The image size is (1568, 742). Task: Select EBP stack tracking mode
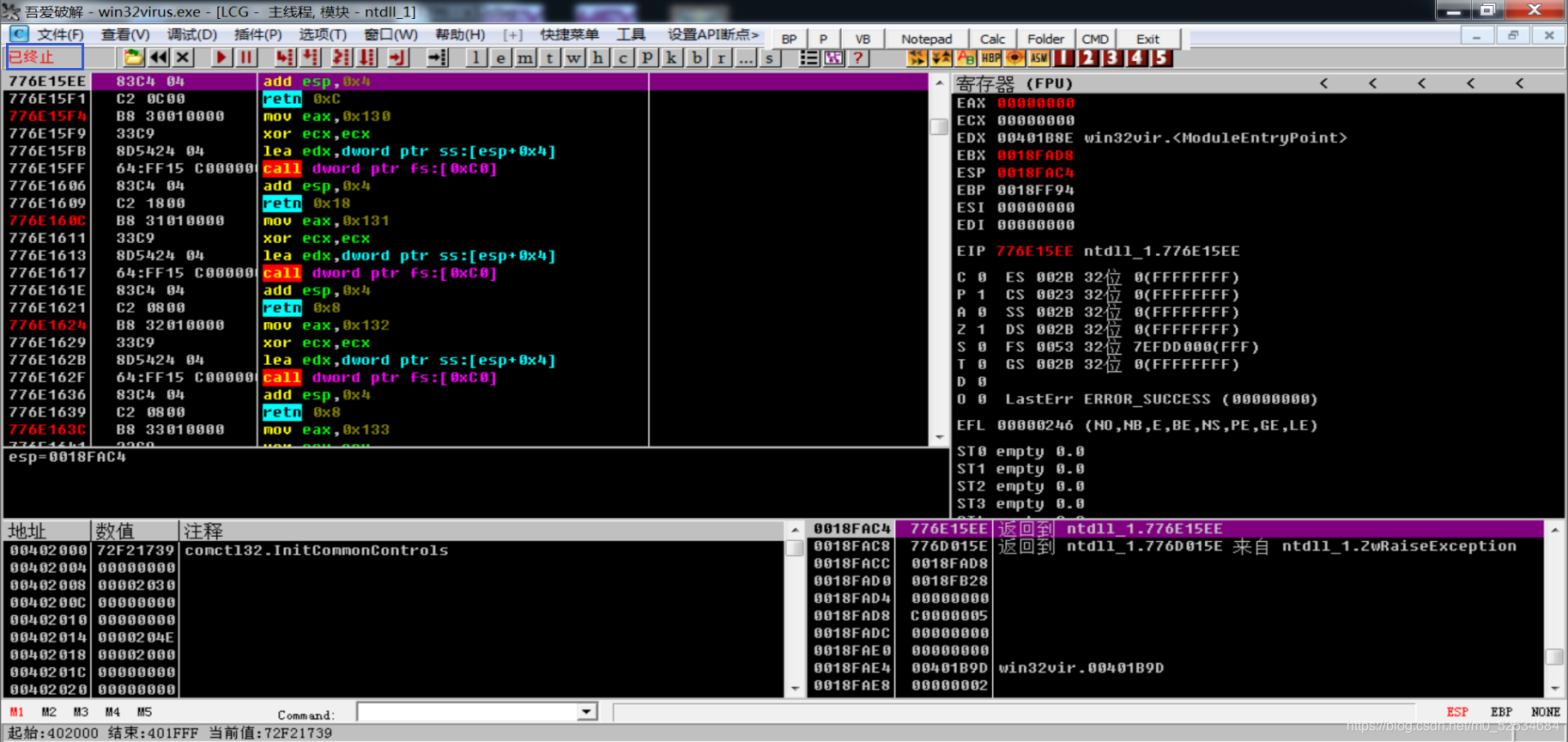coord(1502,712)
